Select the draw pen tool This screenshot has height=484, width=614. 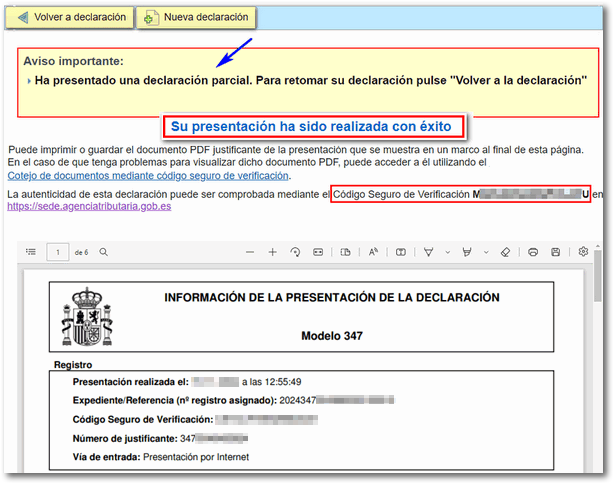[x=428, y=252]
